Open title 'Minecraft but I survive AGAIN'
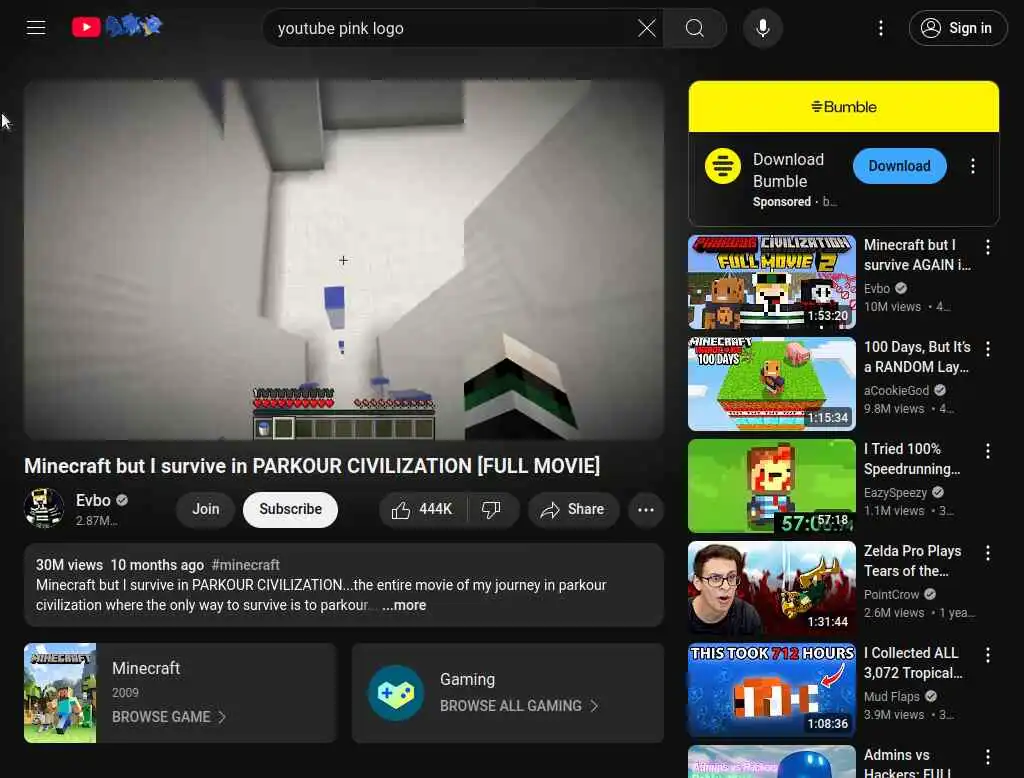 coord(917,255)
